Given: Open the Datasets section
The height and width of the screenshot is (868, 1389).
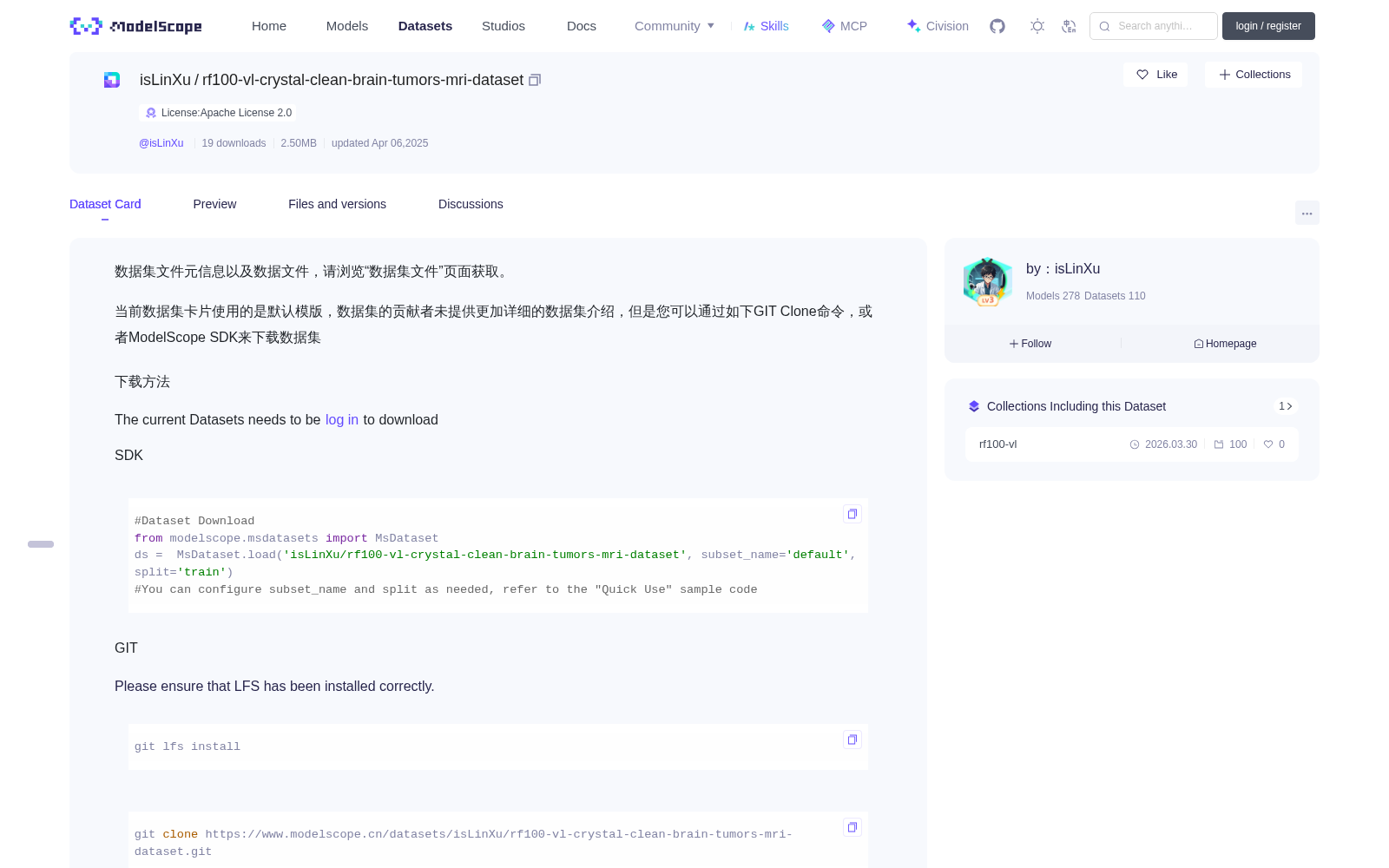Looking at the screenshot, I should pyautogui.click(x=425, y=26).
